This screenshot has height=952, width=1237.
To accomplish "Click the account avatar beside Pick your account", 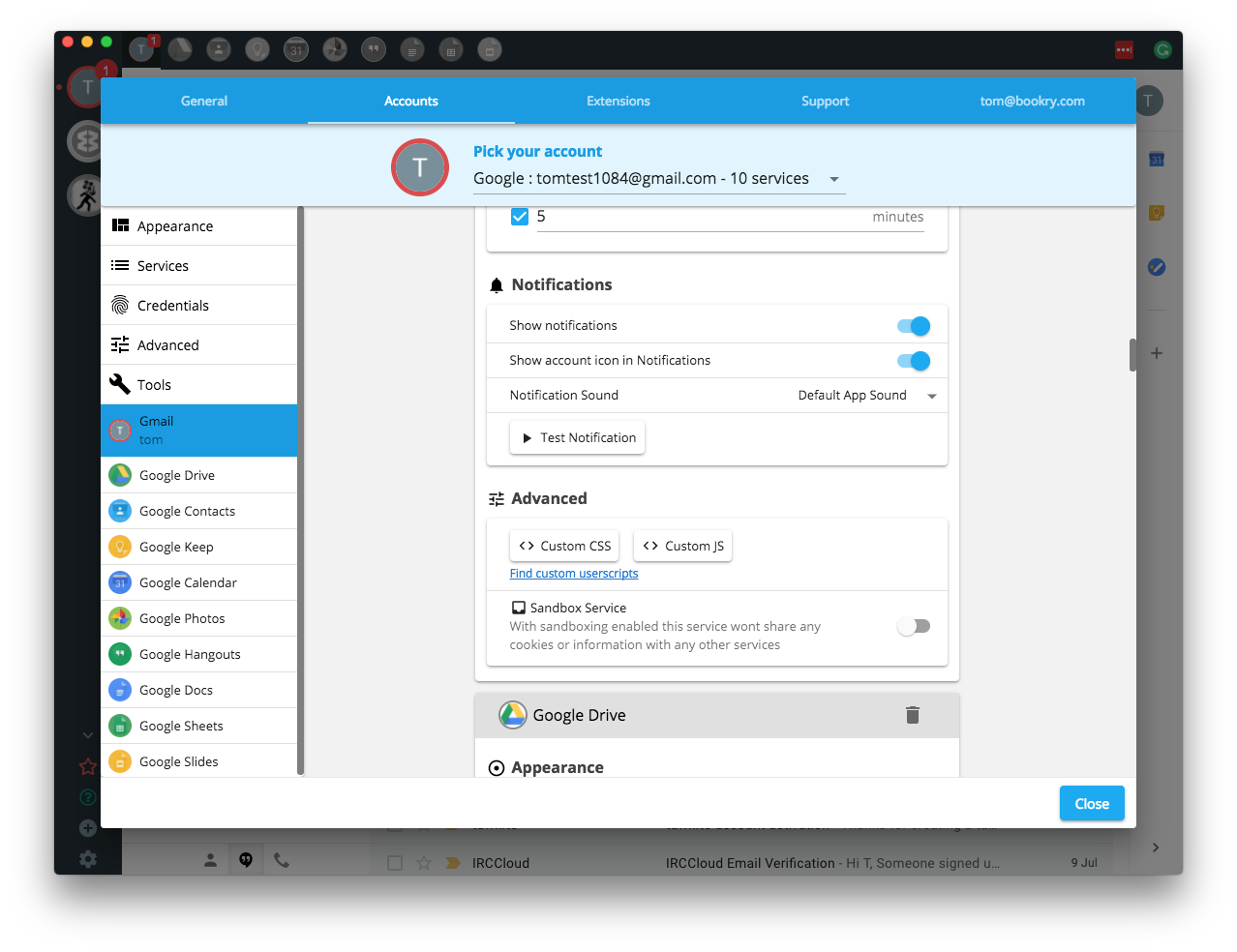I will pyautogui.click(x=420, y=167).
